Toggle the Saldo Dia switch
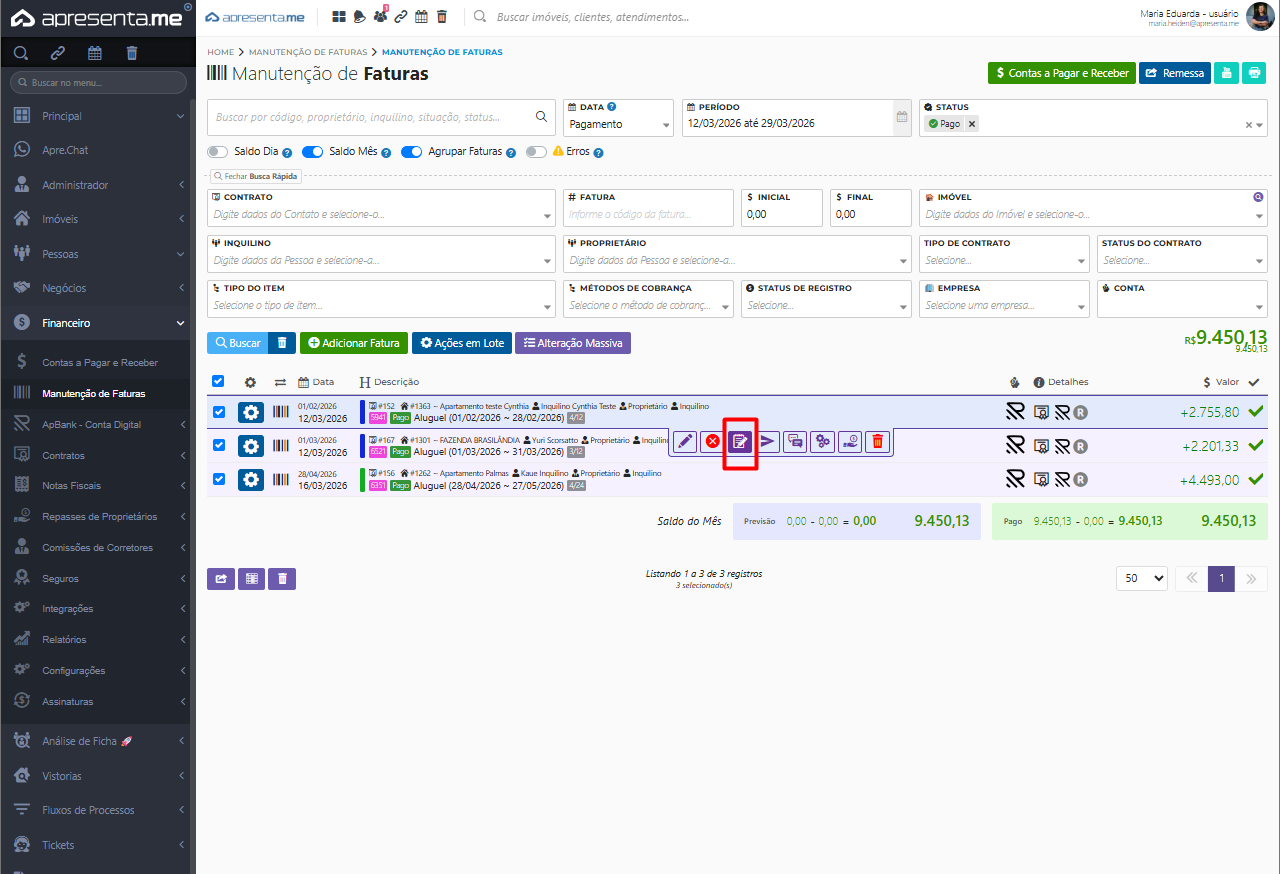The height and width of the screenshot is (874, 1280). click(x=217, y=152)
